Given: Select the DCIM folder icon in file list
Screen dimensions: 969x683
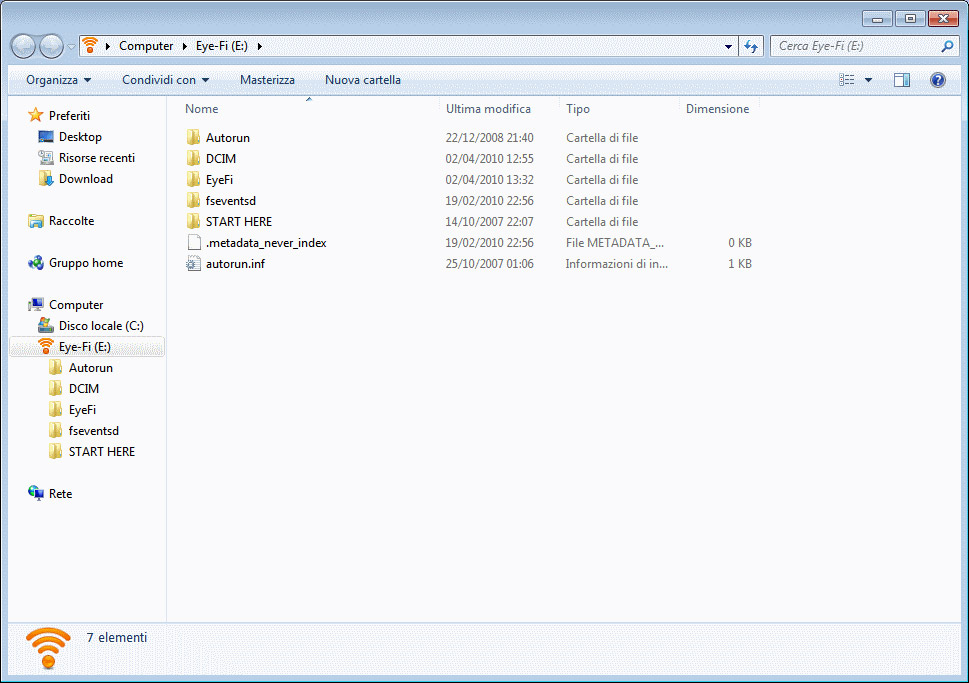Looking at the screenshot, I should pos(193,159).
